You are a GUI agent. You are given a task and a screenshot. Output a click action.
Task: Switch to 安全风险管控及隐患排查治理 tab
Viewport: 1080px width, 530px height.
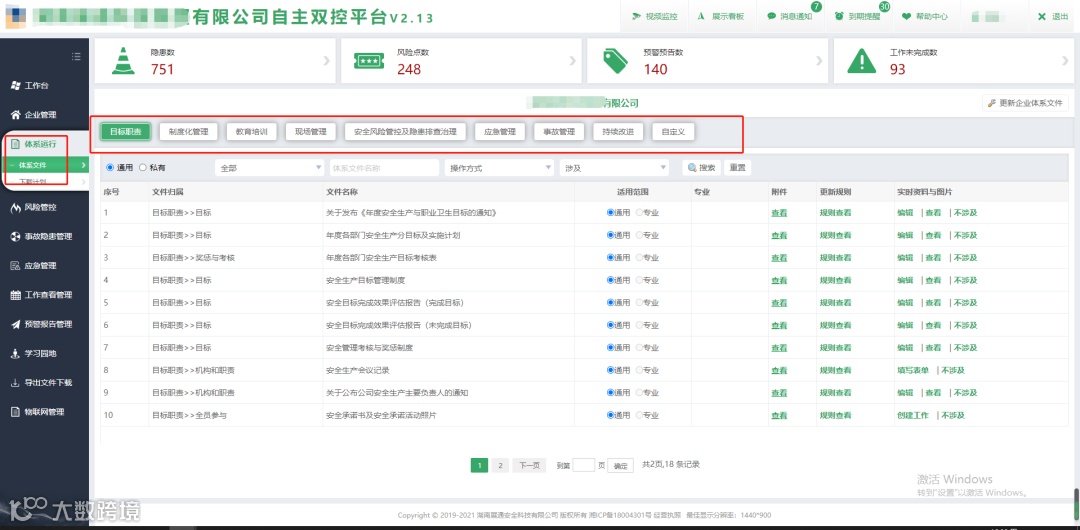click(406, 132)
